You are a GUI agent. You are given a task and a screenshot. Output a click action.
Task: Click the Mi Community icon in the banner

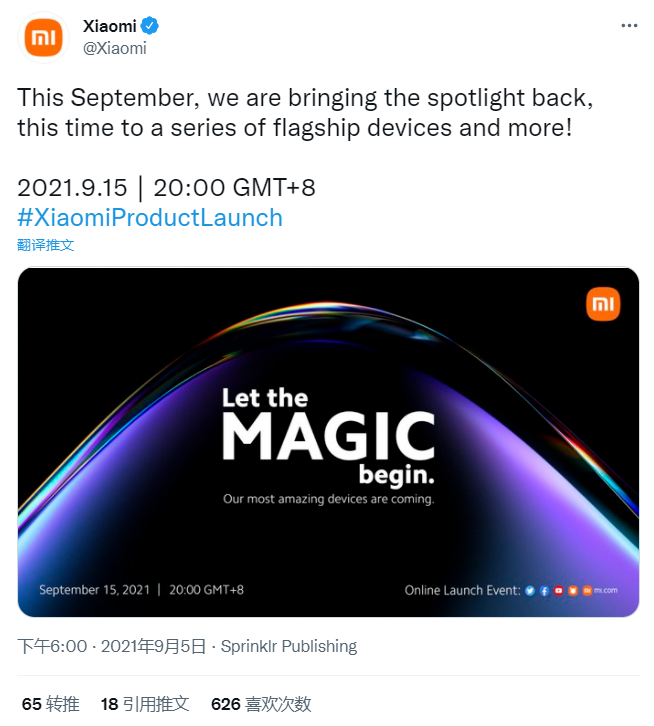pyautogui.click(x=573, y=590)
